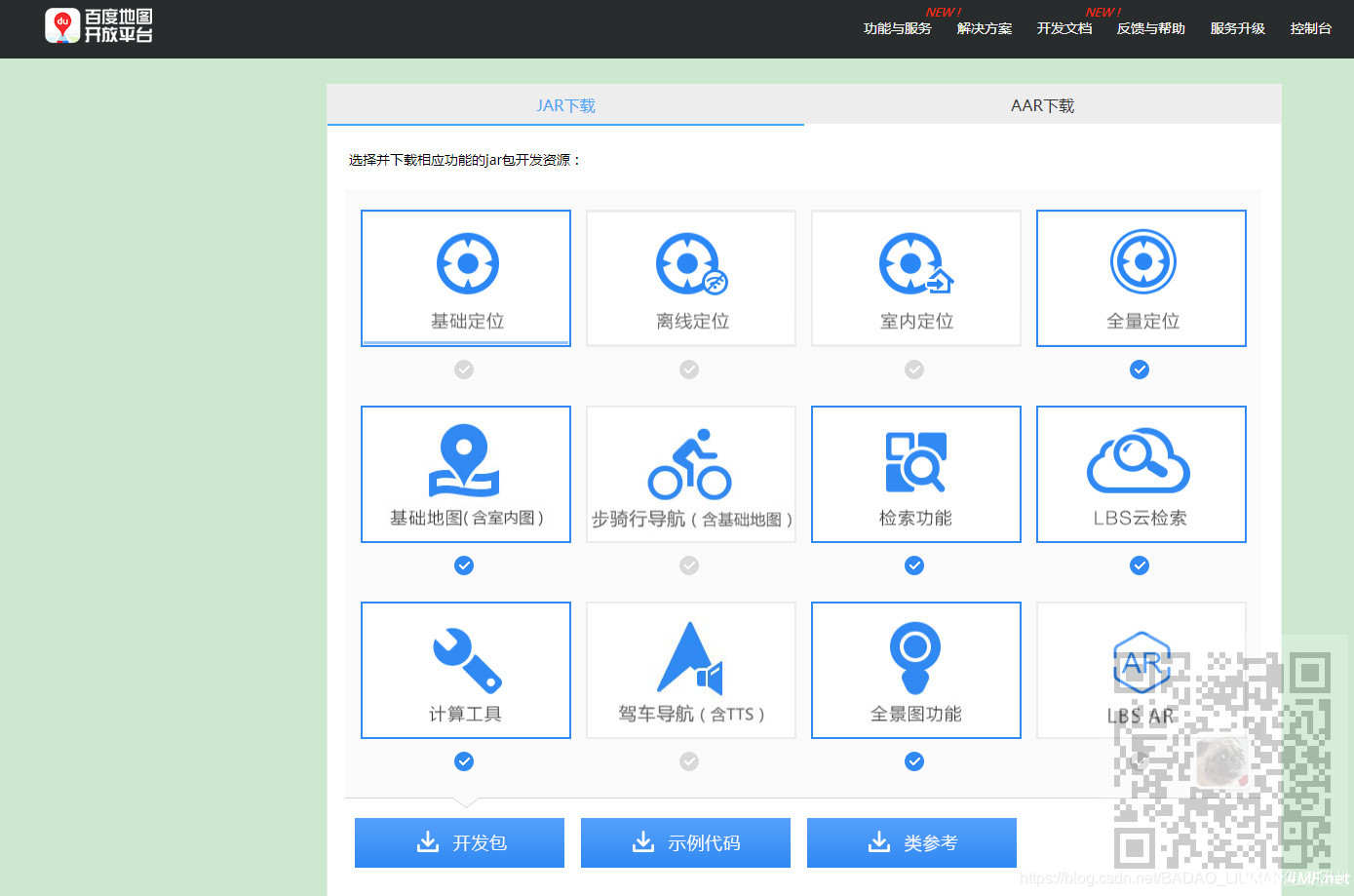
Task: Download via the 开发包 button
Action: [459, 842]
